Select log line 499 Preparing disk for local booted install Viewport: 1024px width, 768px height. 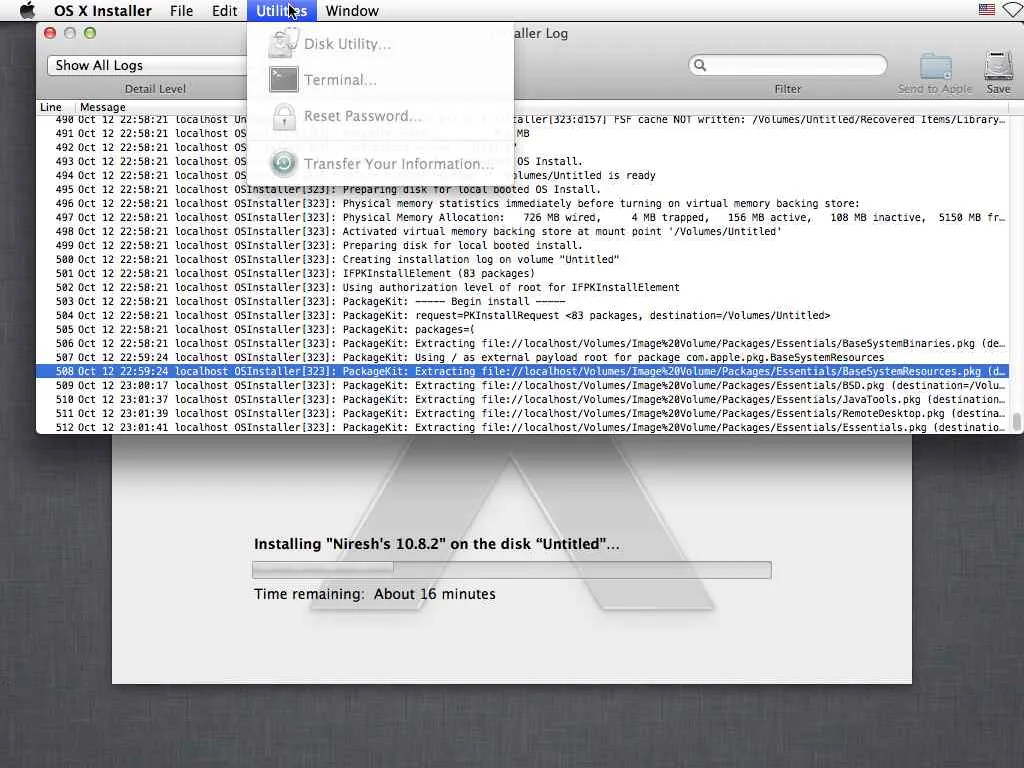[522, 246]
